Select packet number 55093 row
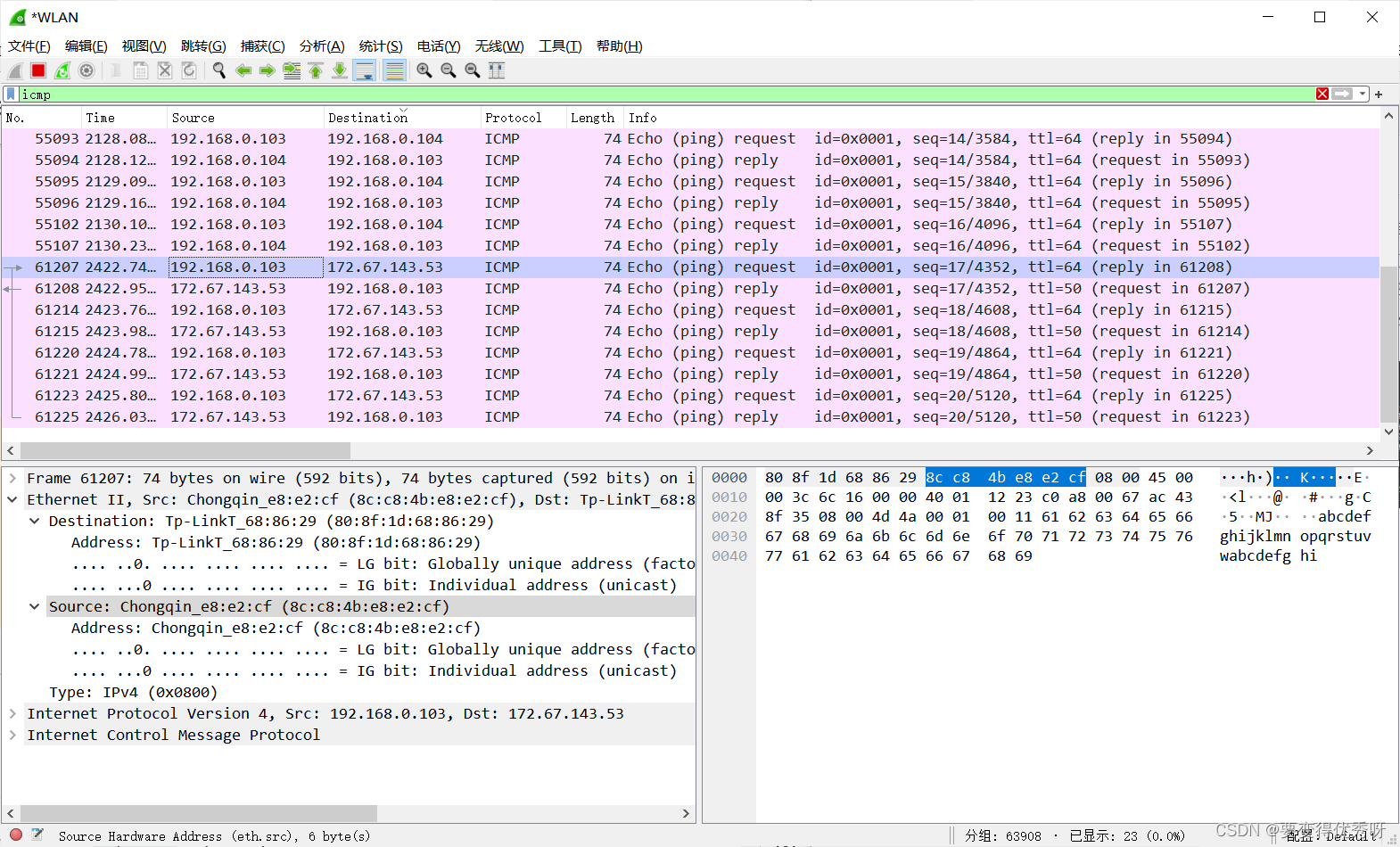The image size is (1400, 847). coord(690,139)
